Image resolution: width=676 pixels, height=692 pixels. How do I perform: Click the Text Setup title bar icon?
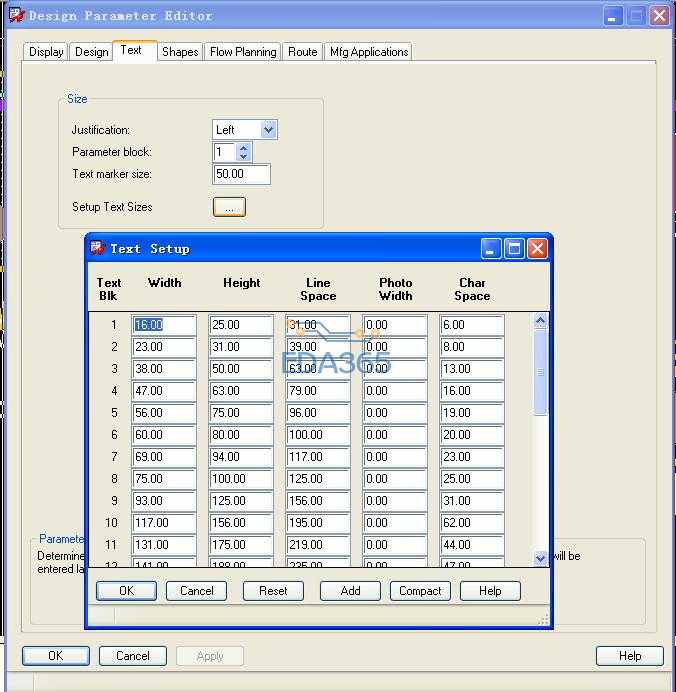[98, 248]
